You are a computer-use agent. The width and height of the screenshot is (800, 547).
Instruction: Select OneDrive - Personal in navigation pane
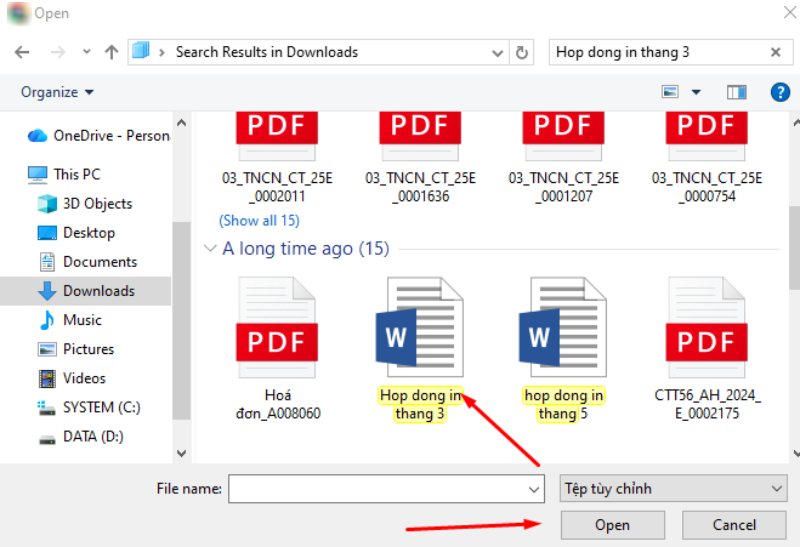coord(98,136)
